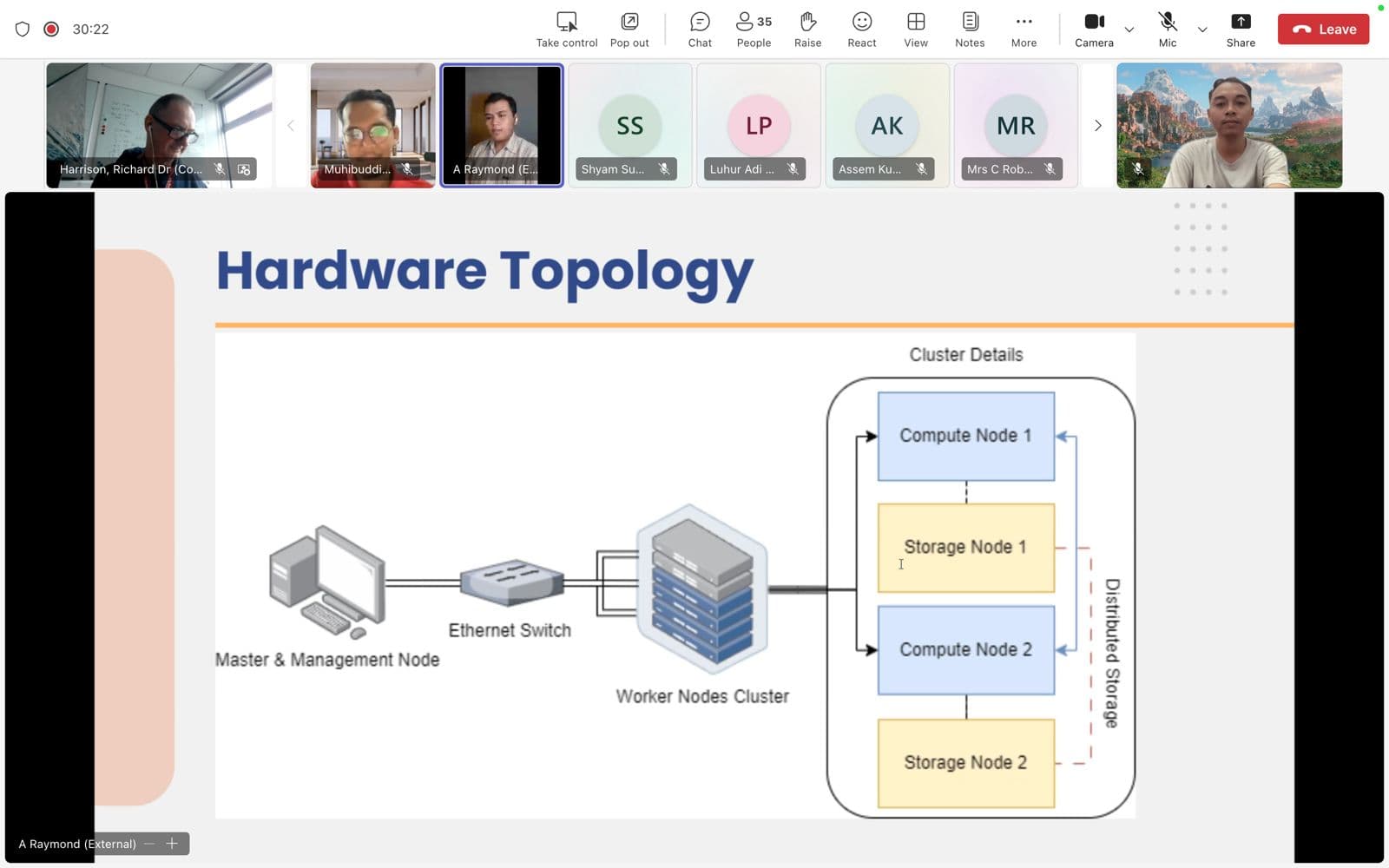
Task: Open the More actions menu
Action: pos(1024,29)
